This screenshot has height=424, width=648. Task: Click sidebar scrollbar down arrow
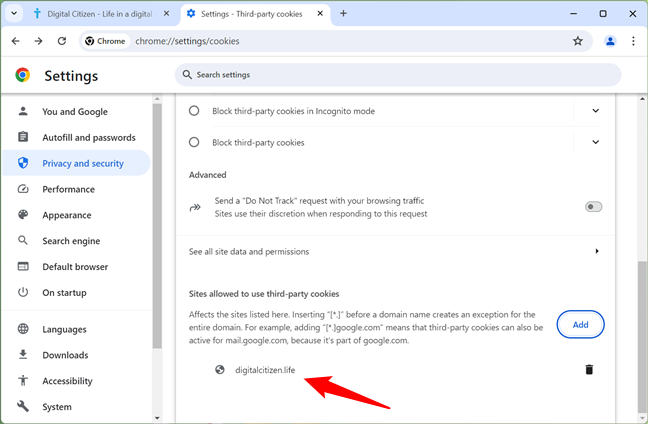[157, 418]
